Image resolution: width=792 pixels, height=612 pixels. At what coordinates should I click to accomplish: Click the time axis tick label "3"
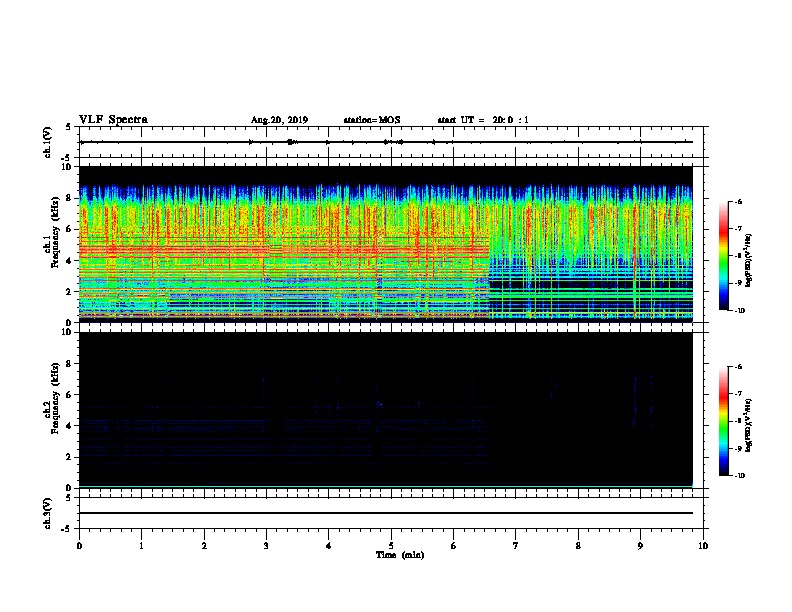point(266,545)
